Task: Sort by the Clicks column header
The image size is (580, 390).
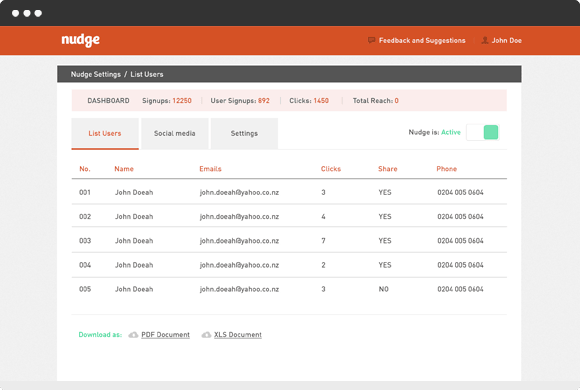Action: click(331, 169)
